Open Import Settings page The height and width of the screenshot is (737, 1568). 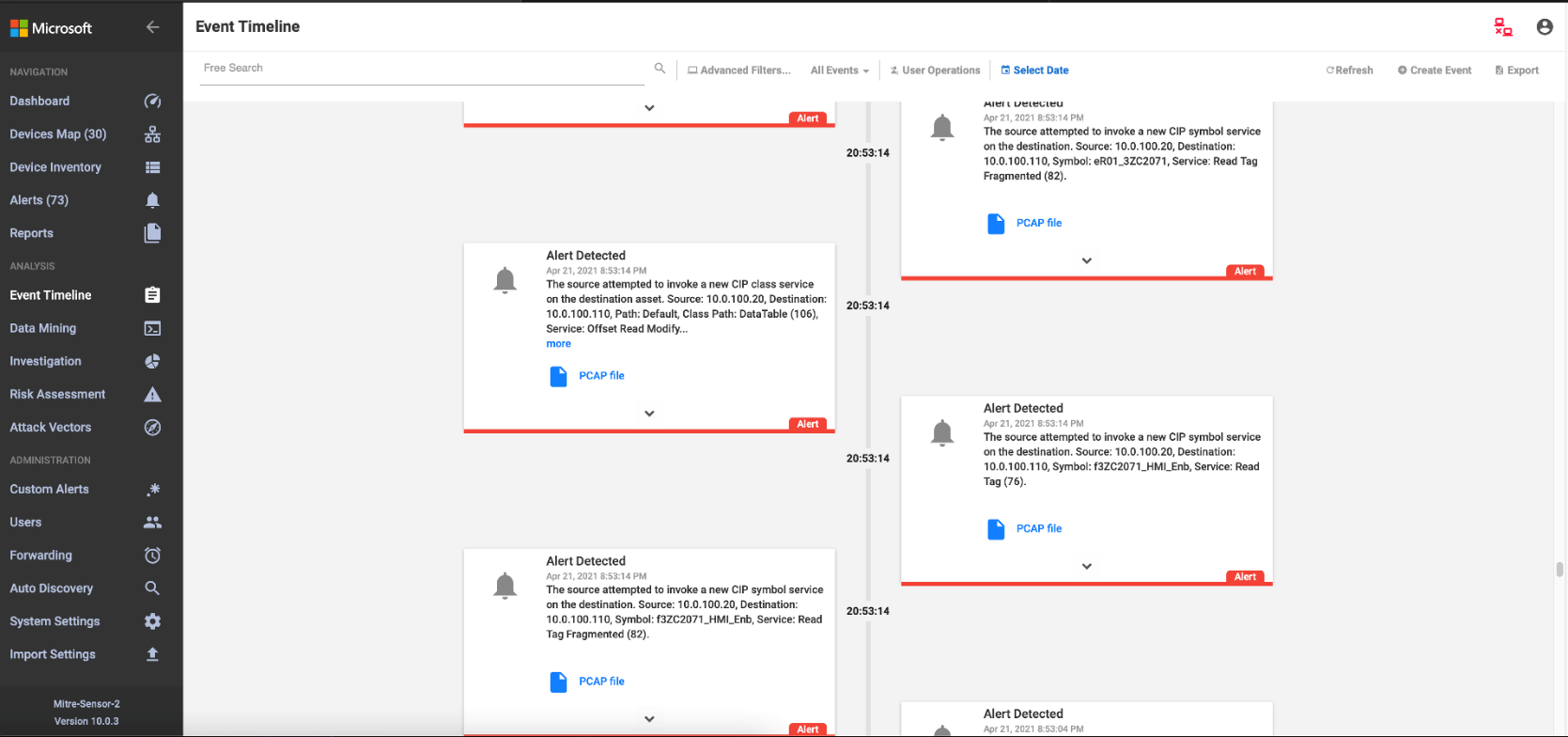point(53,654)
